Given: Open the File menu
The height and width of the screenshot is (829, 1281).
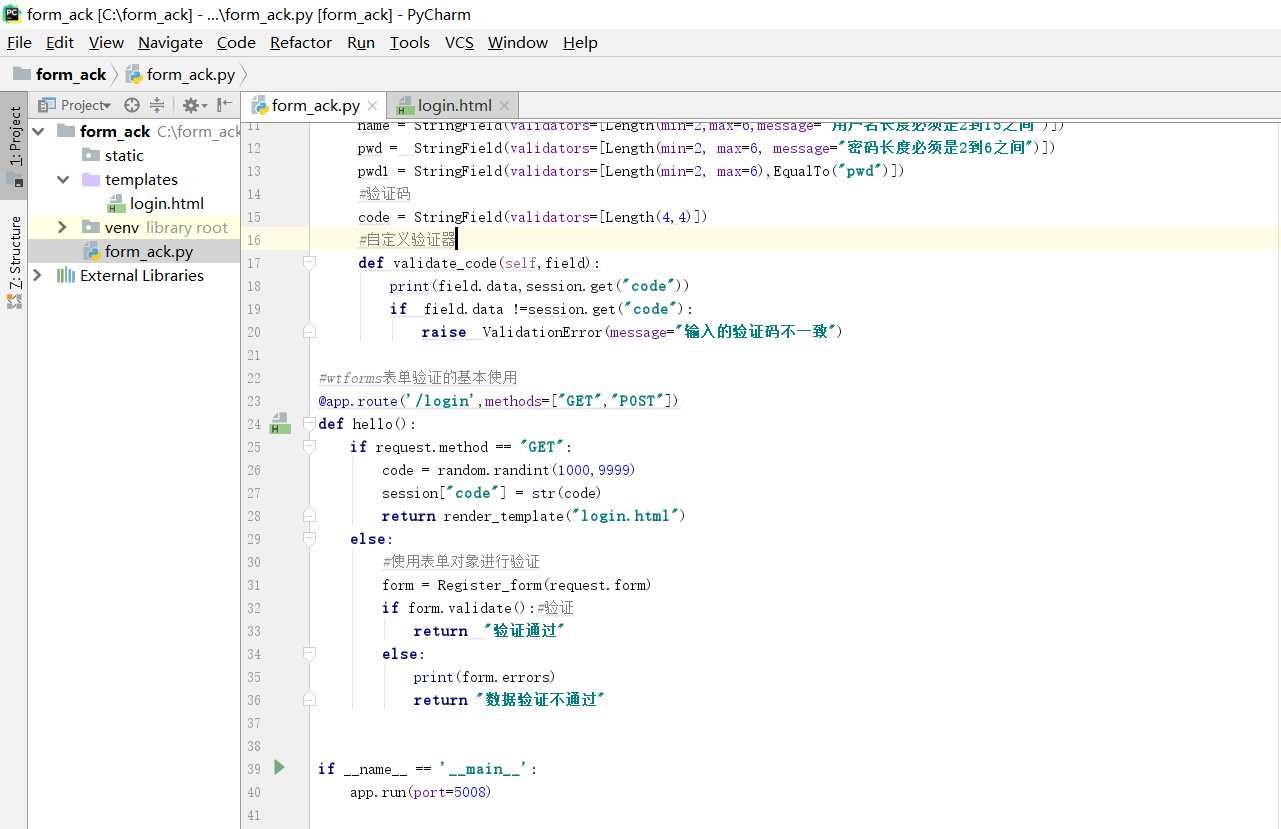Looking at the screenshot, I should 19,42.
